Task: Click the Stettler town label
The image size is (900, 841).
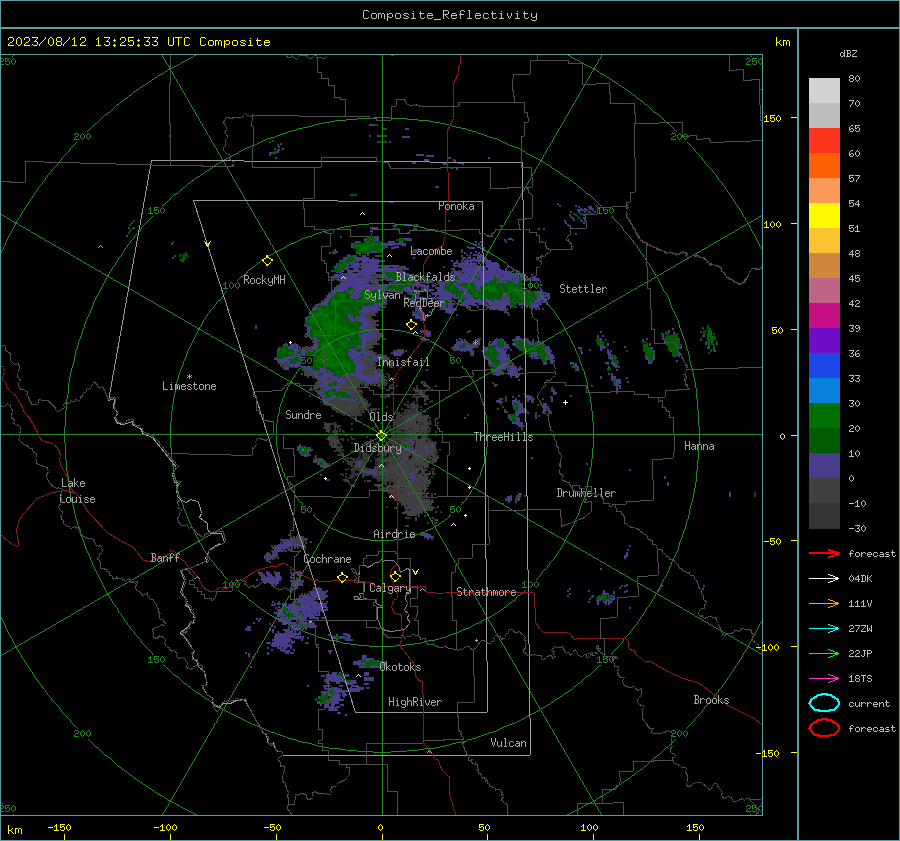Action: click(583, 289)
